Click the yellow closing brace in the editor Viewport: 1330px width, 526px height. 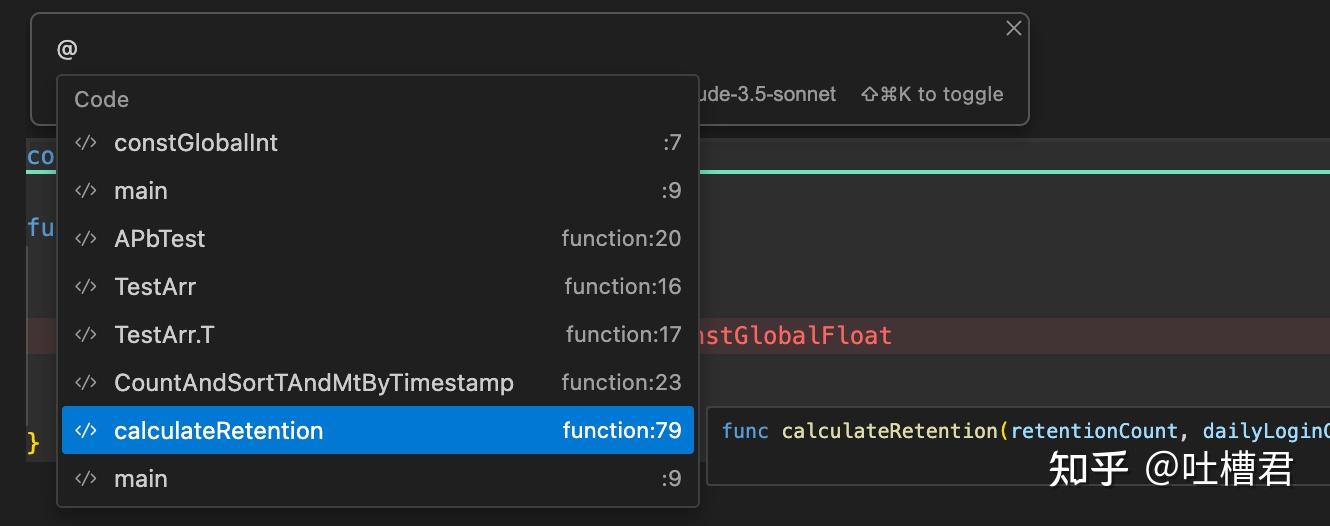coord(33,442)
